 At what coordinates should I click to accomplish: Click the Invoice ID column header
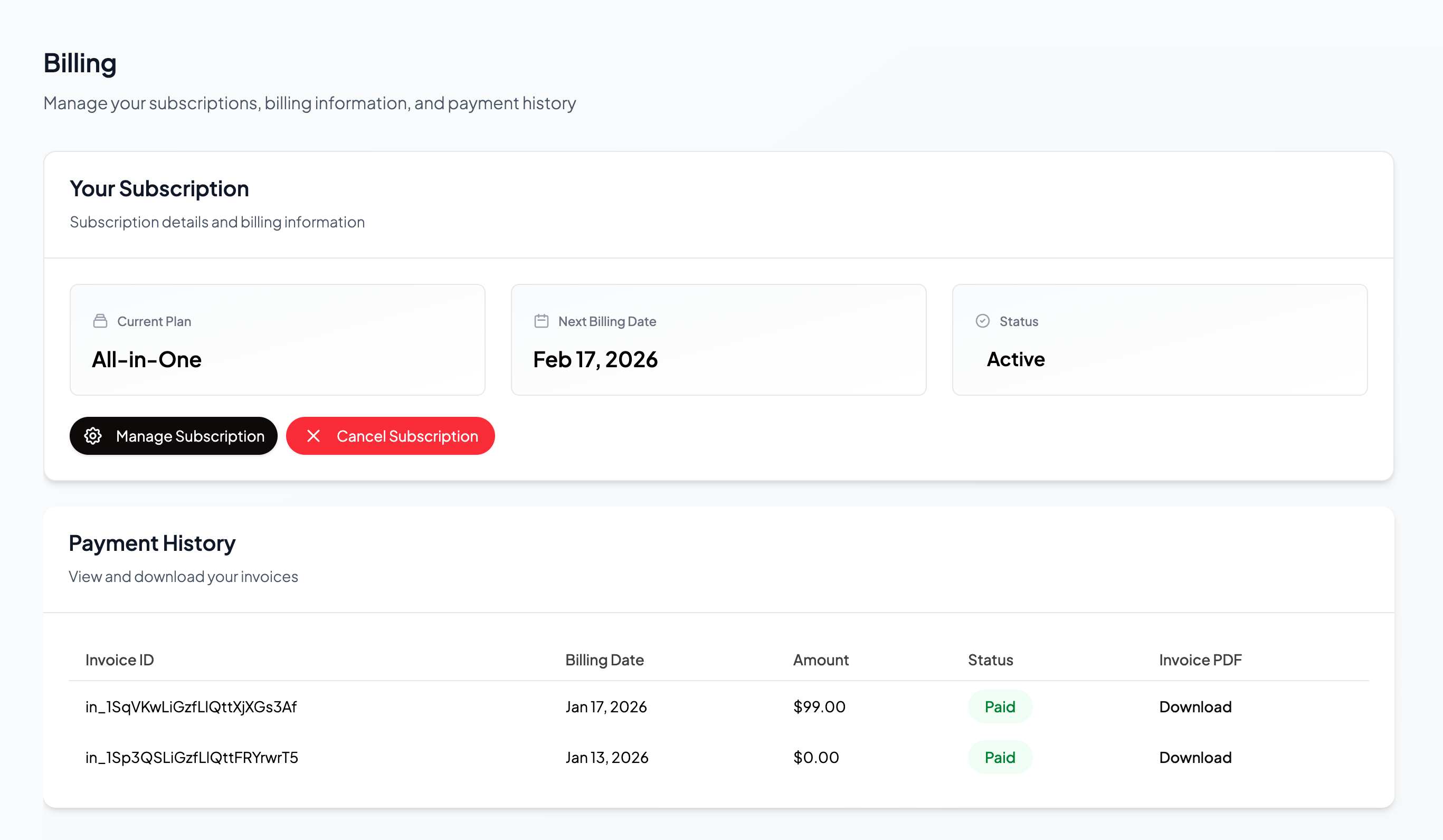pos(119,660)
